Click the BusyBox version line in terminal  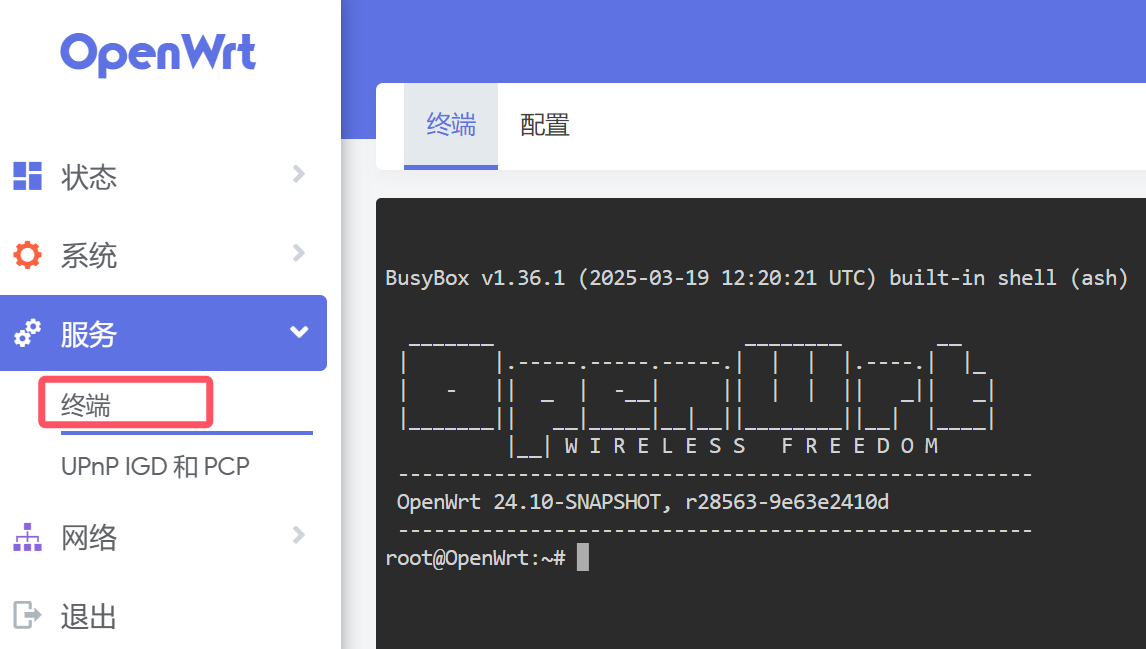756,278
